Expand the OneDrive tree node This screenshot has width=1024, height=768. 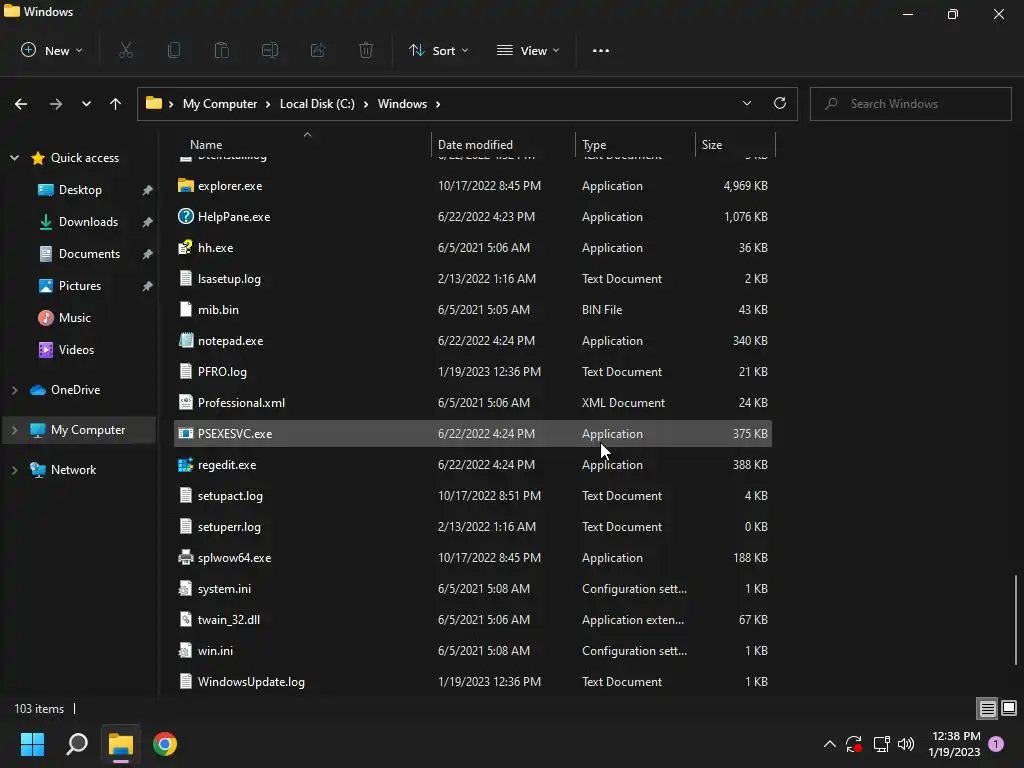[x=14, y=390]
